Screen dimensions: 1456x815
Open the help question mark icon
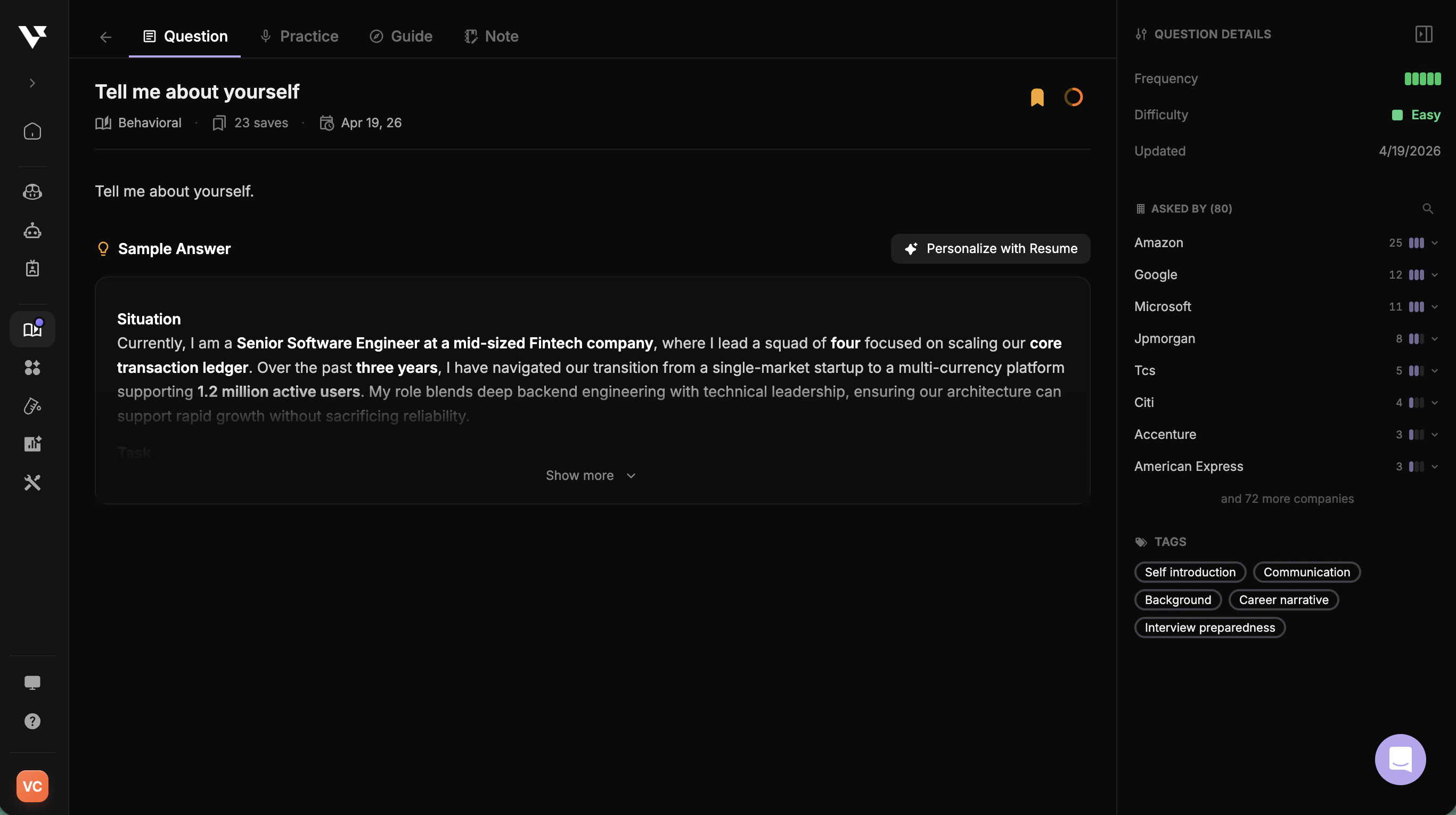pos(32,721)
